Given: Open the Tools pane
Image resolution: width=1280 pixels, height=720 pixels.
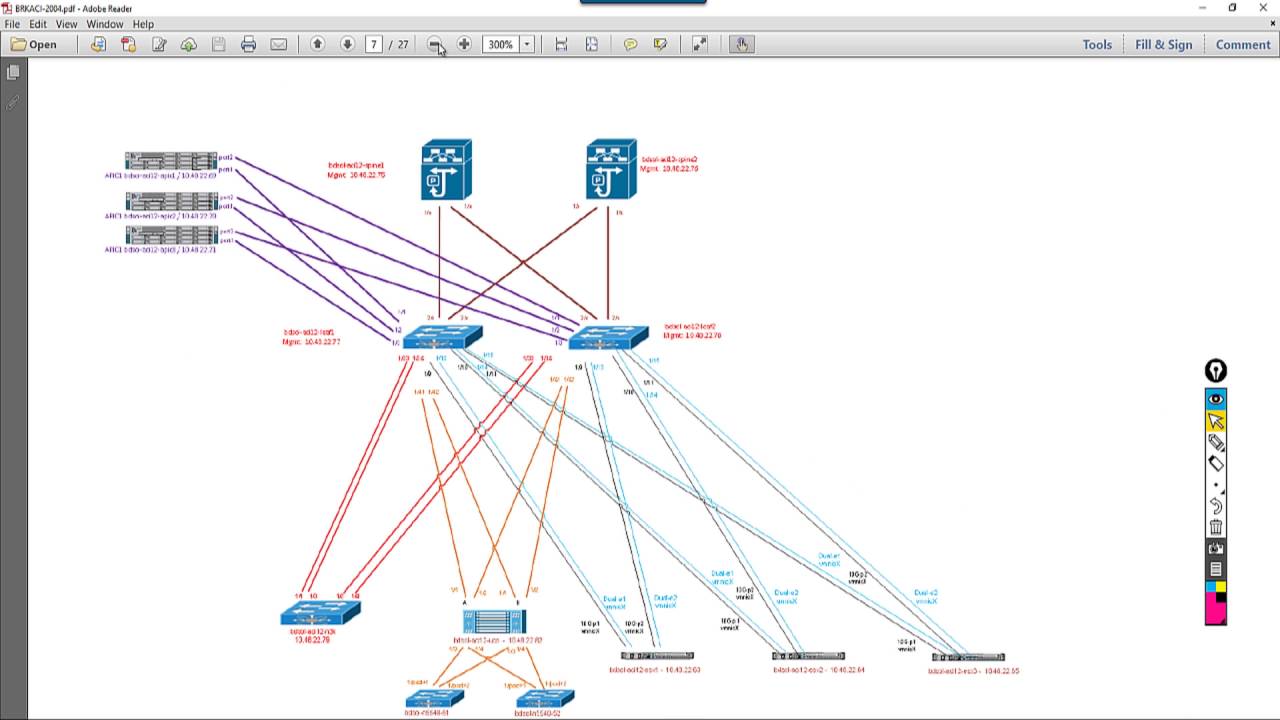Looking at the screenshot, I should point(1097,44).
